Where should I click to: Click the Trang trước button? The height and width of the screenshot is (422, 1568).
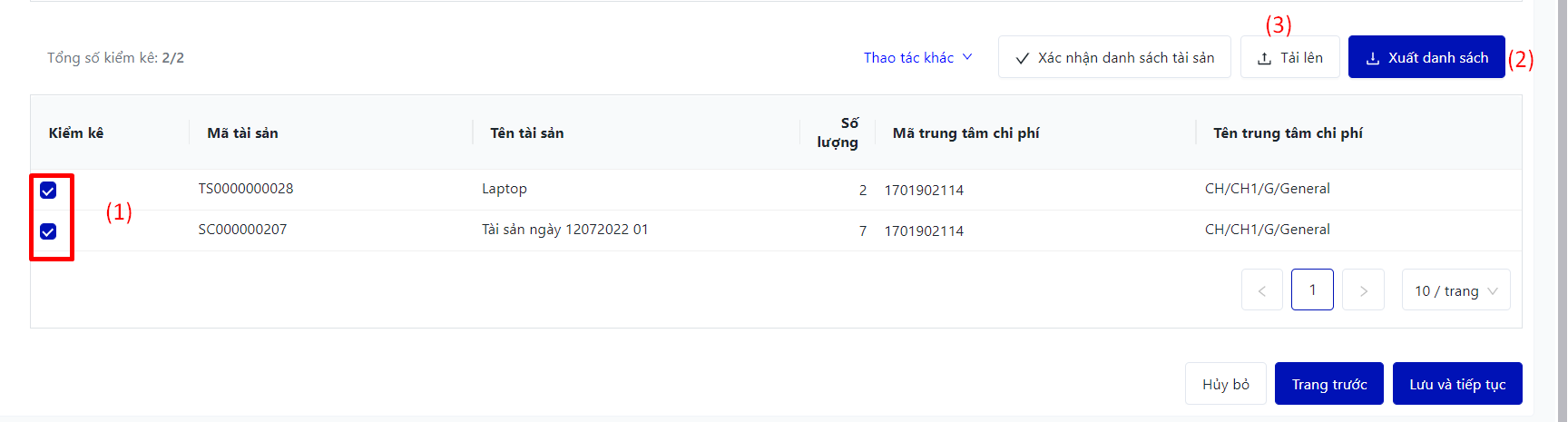coord(1328,384)
